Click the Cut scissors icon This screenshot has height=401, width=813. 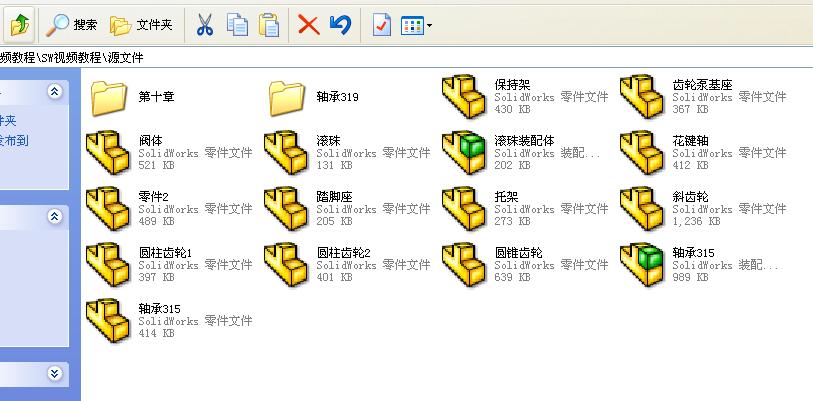(204, 24)
